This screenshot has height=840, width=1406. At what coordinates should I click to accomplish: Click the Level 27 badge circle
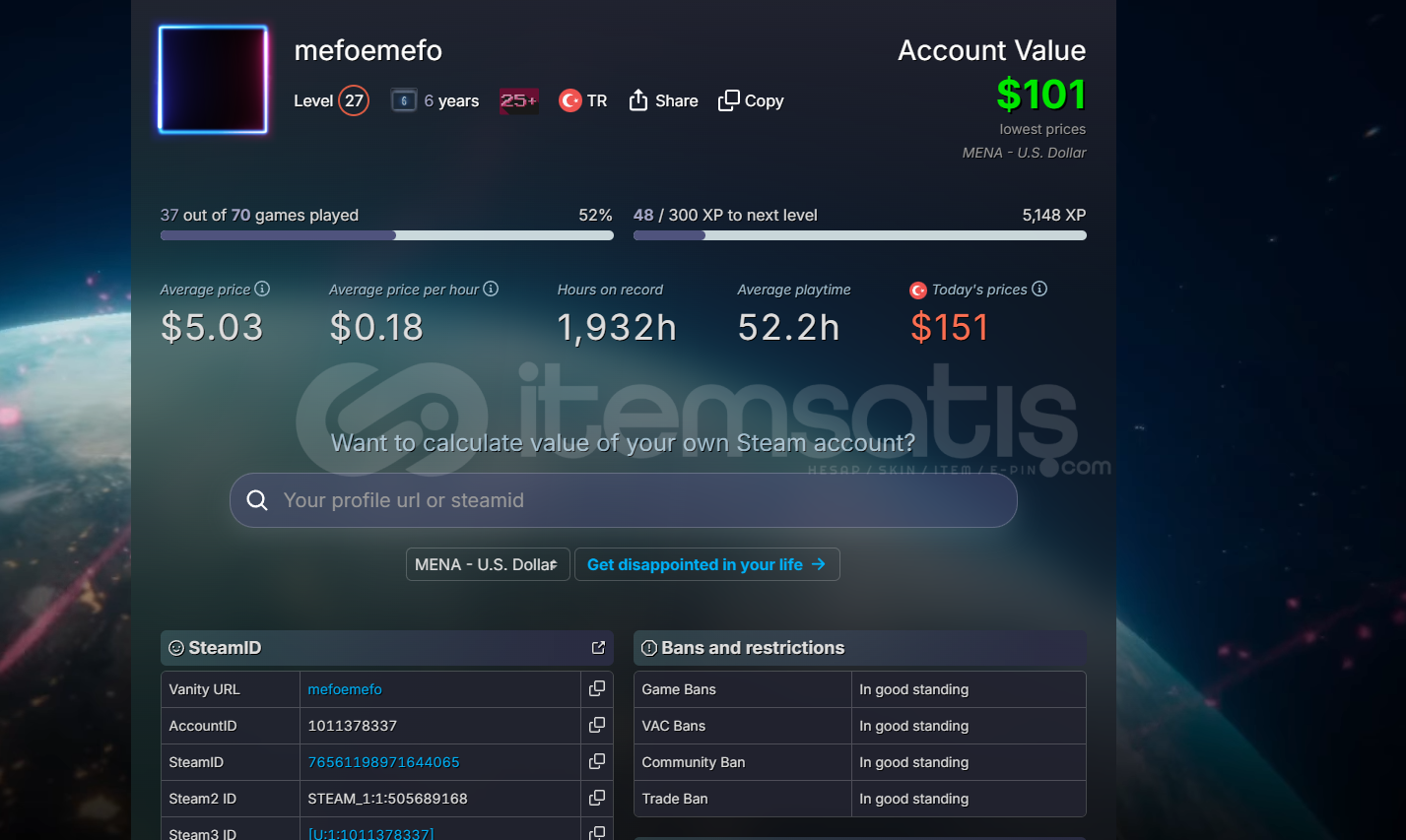coord(354,100)
